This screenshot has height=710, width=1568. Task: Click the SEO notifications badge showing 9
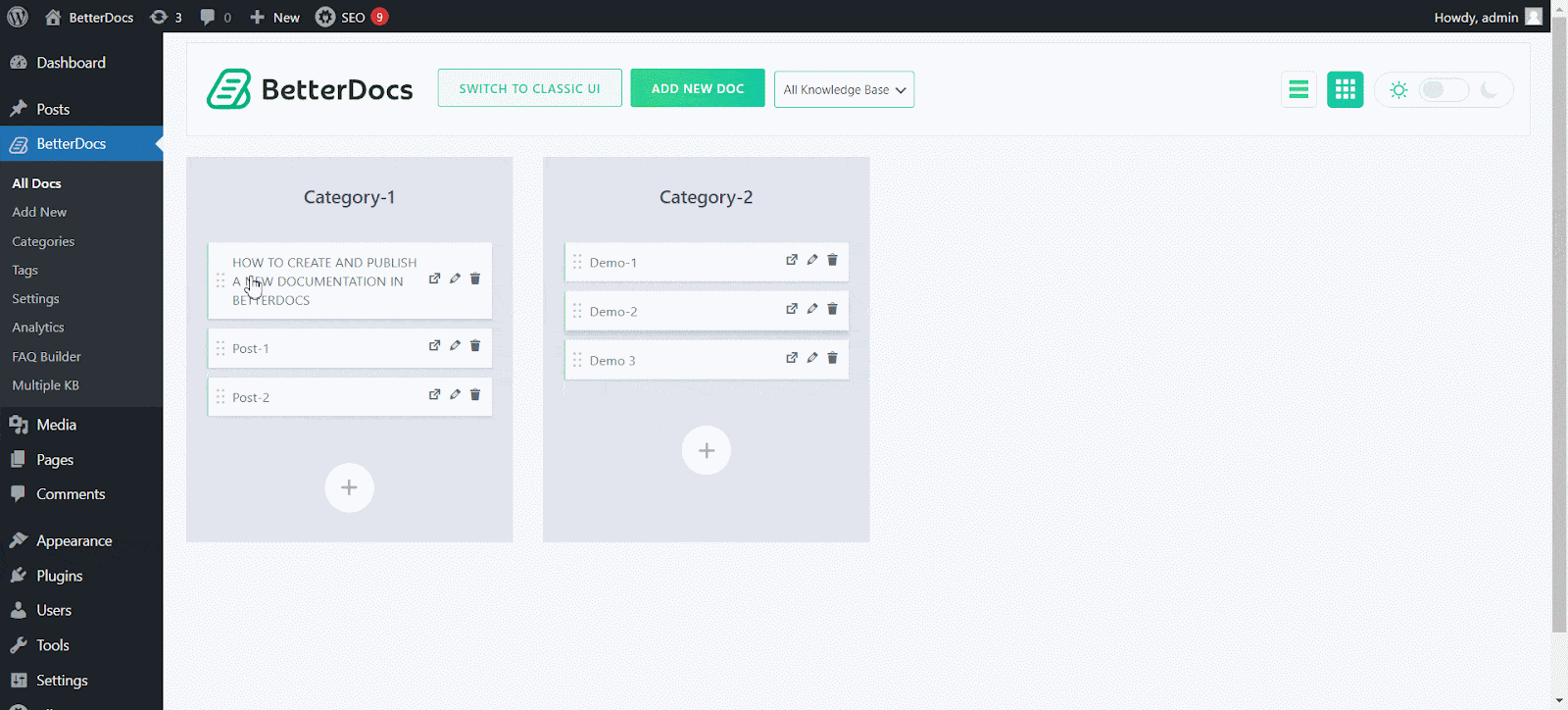point(380,17)
